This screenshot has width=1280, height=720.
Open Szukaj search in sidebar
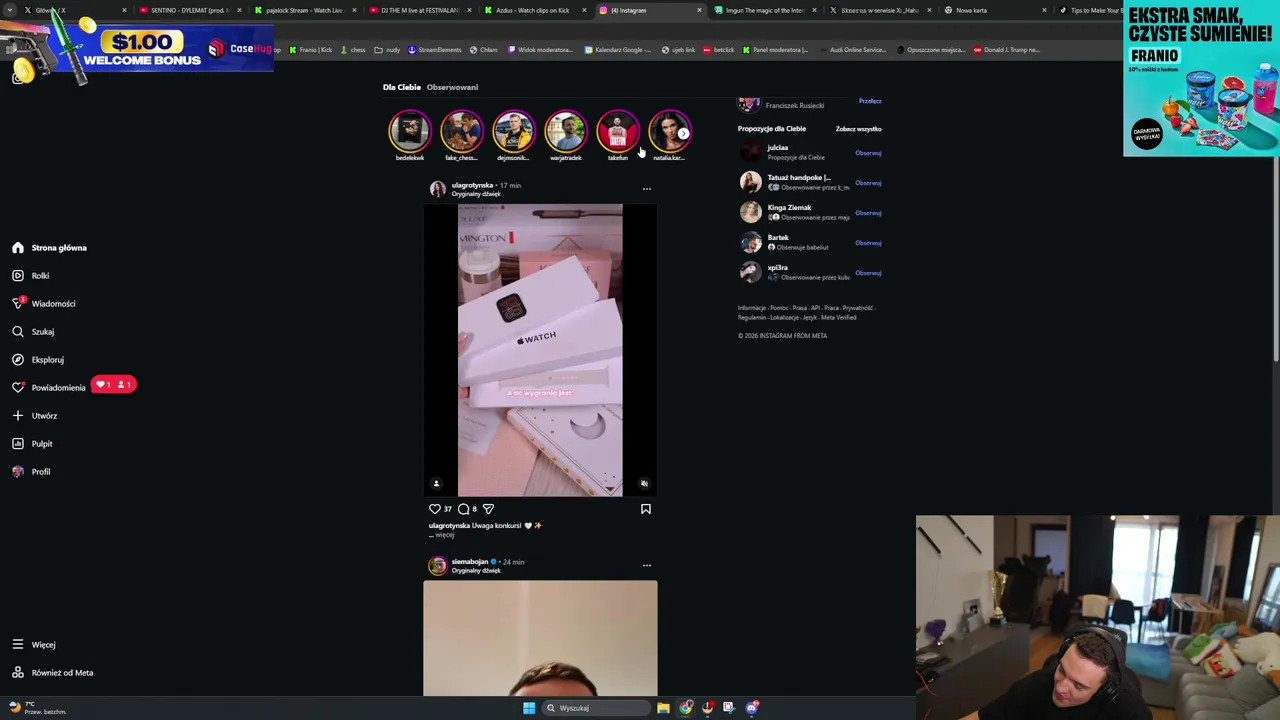click(33, 332)
